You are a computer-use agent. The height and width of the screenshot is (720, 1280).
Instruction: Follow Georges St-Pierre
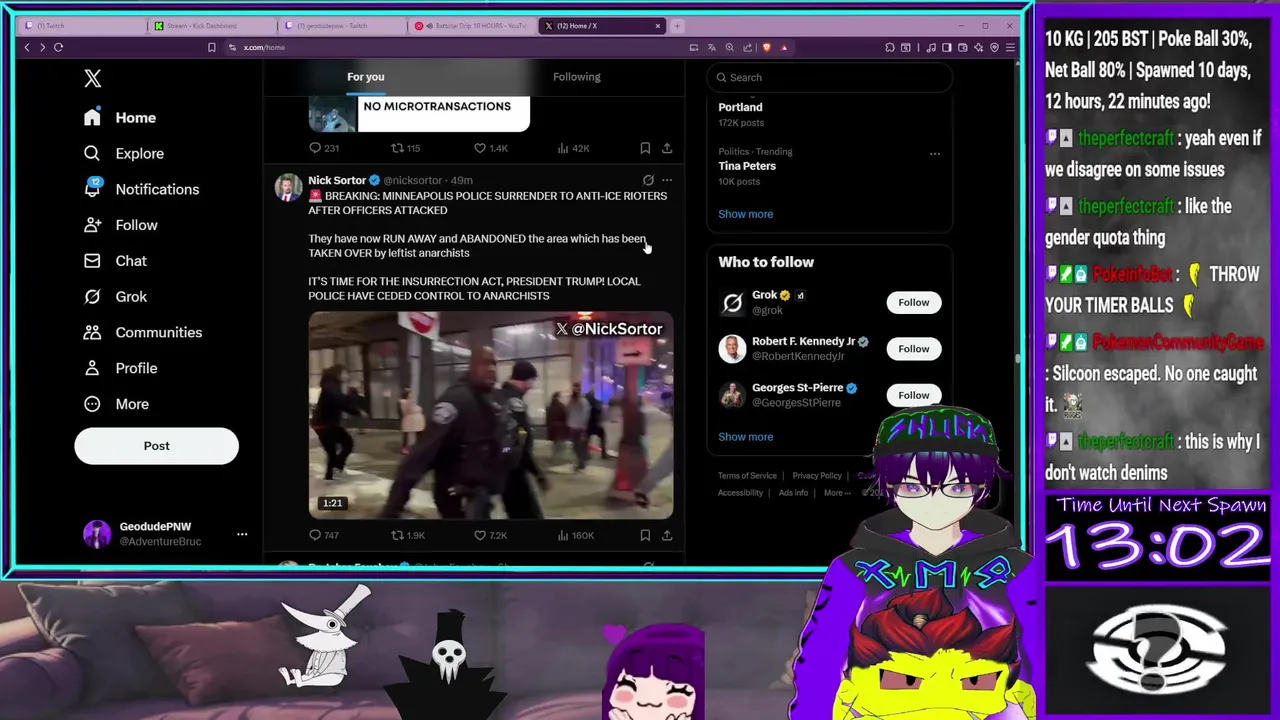pyautogui.click(x=913, y=395)
